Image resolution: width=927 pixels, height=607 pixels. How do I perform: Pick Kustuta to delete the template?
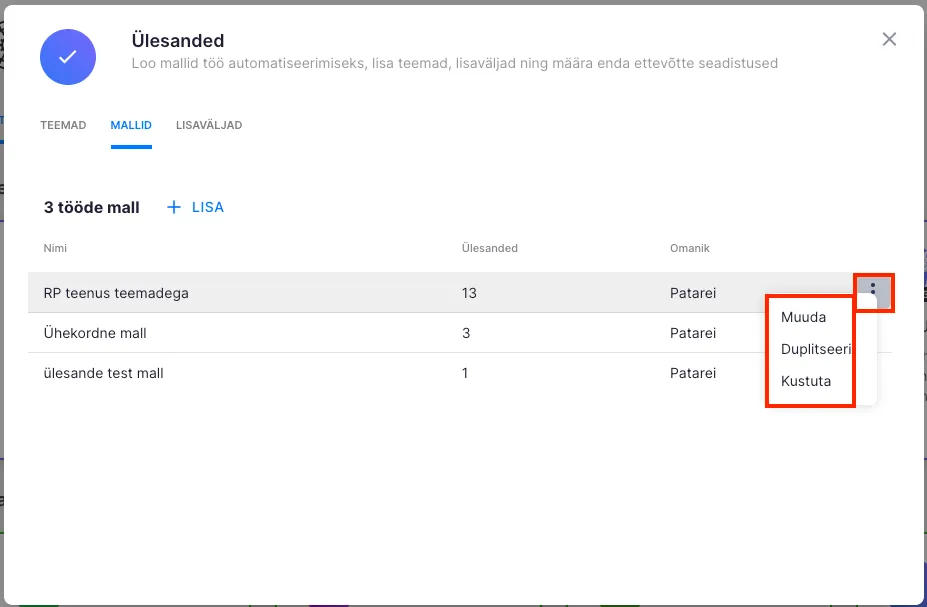click(x=805, y=381)
